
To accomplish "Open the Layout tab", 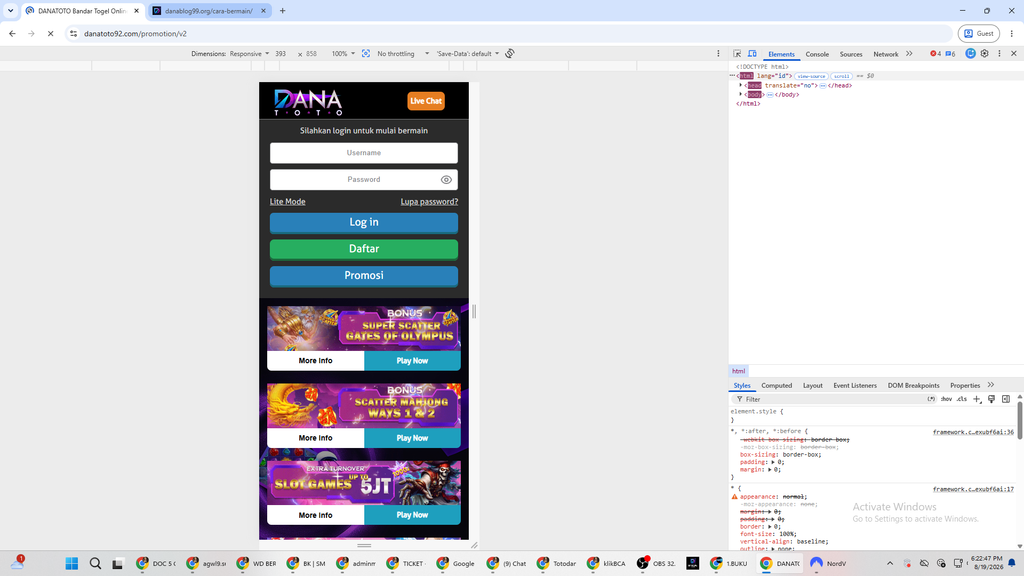I will 812,385.
